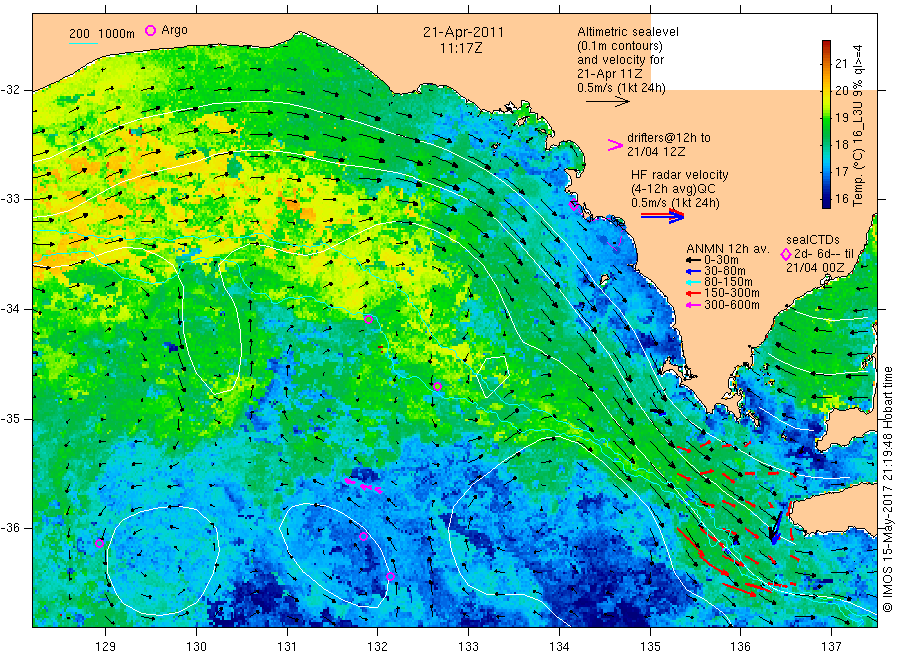900x660 pixels.
Task: Click the time label 11:17Z
Action: (461, 48)
